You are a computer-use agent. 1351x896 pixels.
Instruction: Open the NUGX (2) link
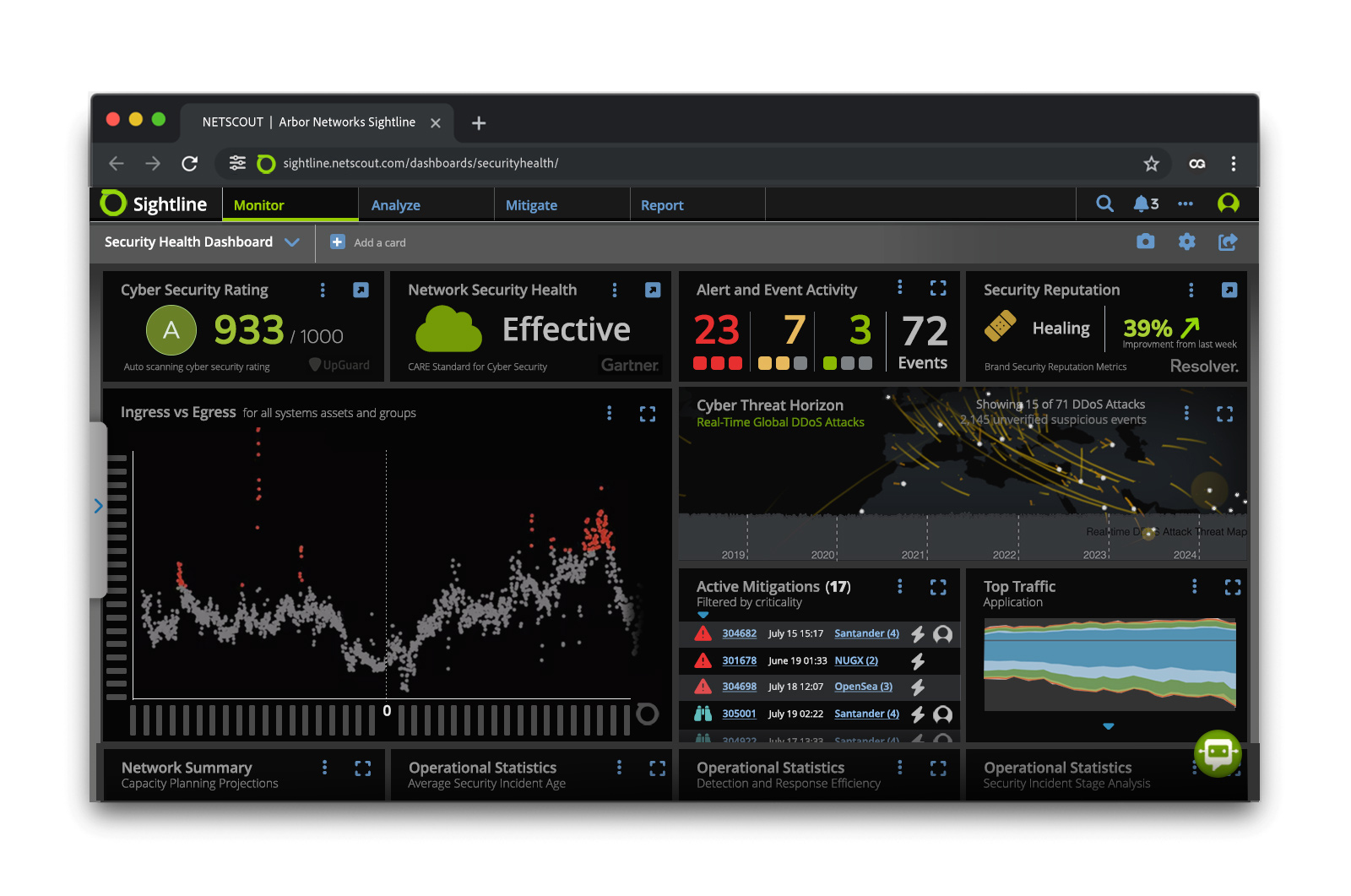coord(856,660)
